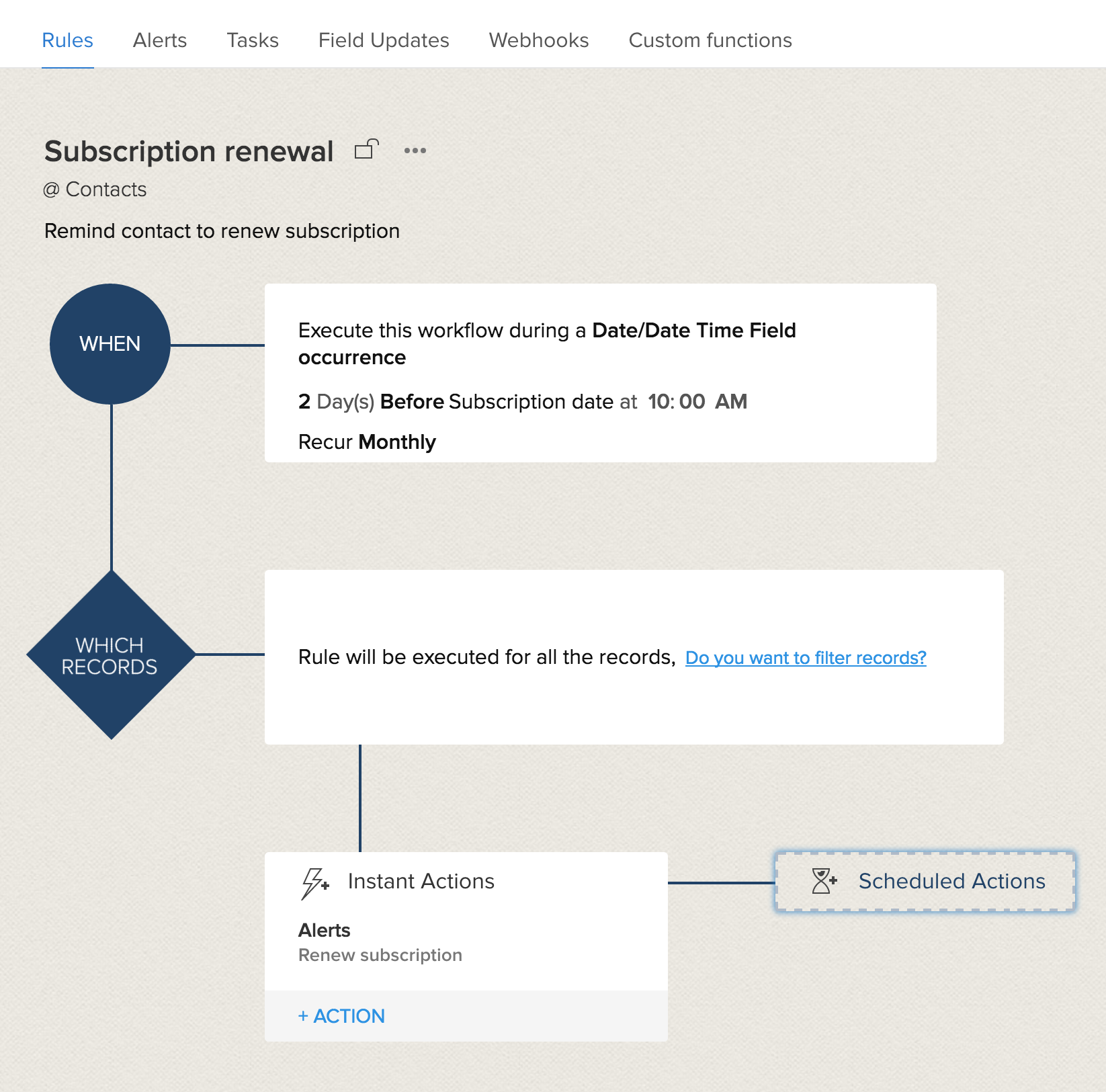Image resolution: width=1106 pixels, height=1092 pixels.
Task: Add a new instant action
Action: 341,1016
